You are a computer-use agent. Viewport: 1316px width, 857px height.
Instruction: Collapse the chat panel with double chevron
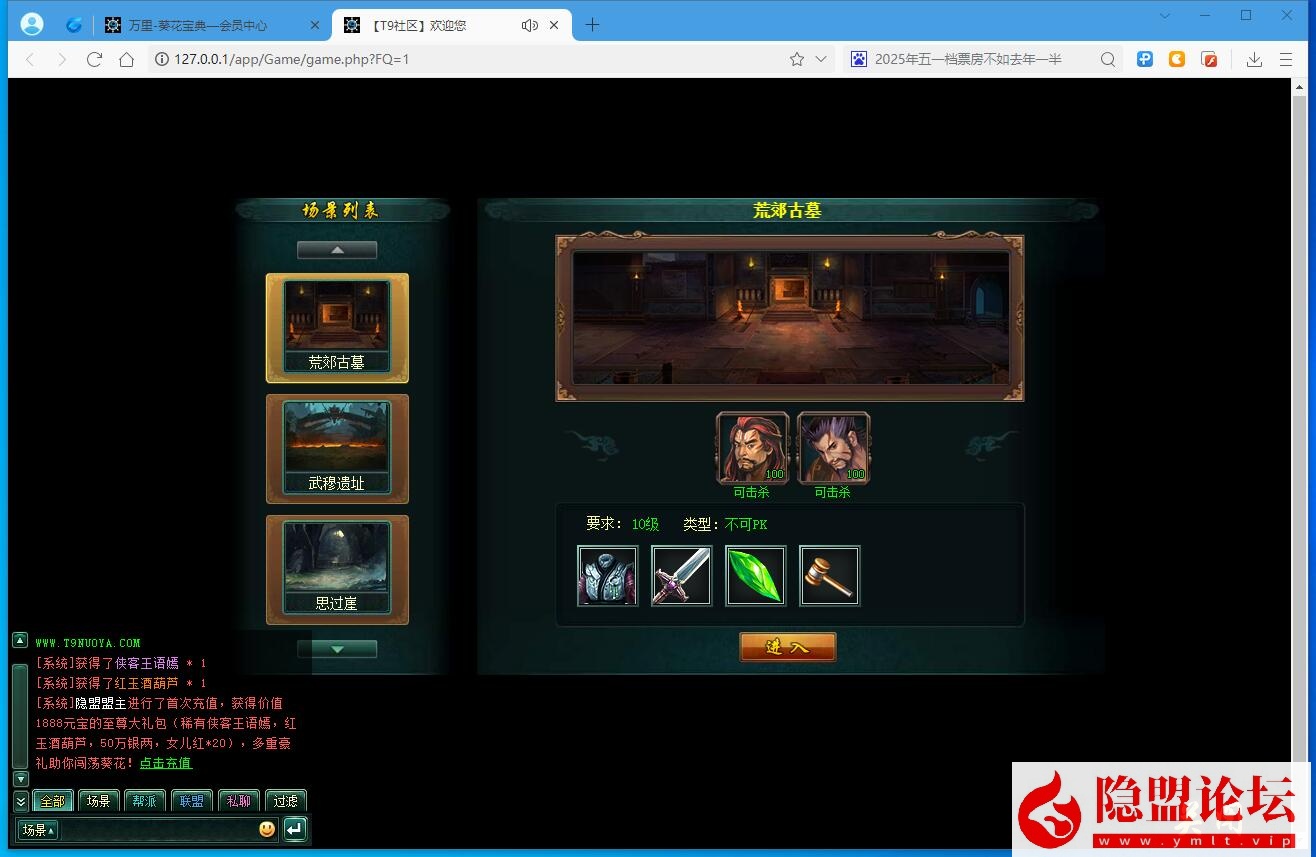tap(20, 802)
